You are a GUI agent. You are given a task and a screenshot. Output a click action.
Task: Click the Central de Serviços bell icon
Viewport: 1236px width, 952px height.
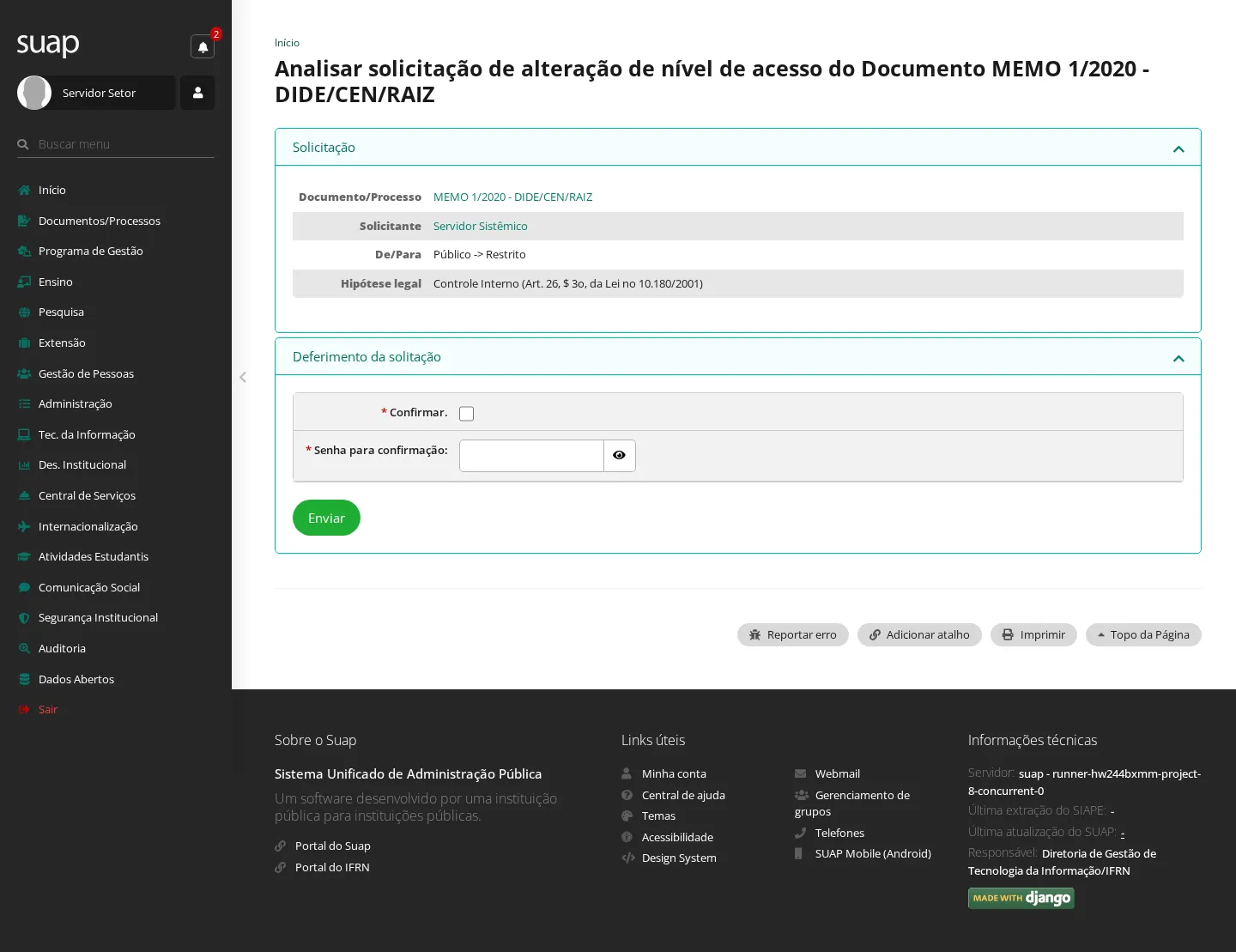(x=24, y=495)
